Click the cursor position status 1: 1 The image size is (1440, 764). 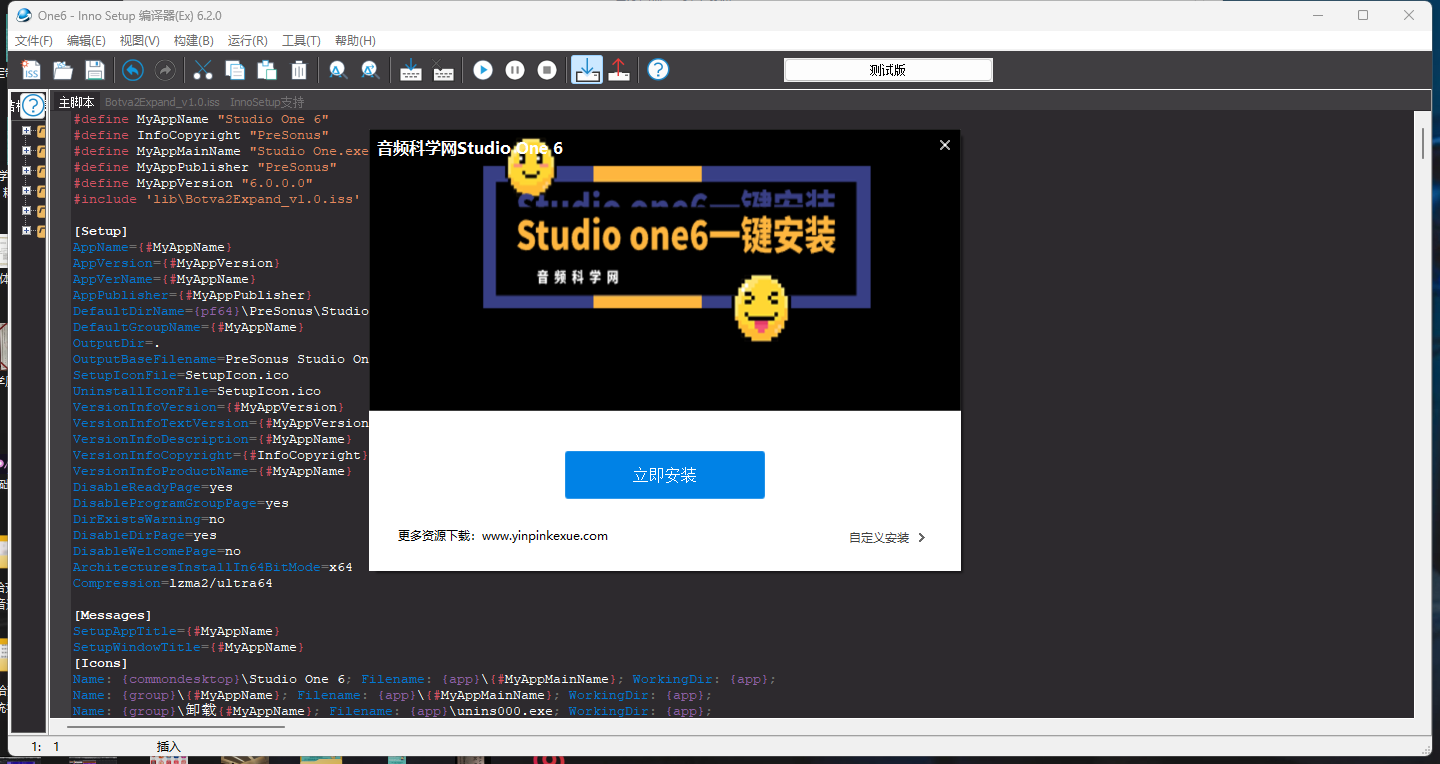[x=46, y=746]
